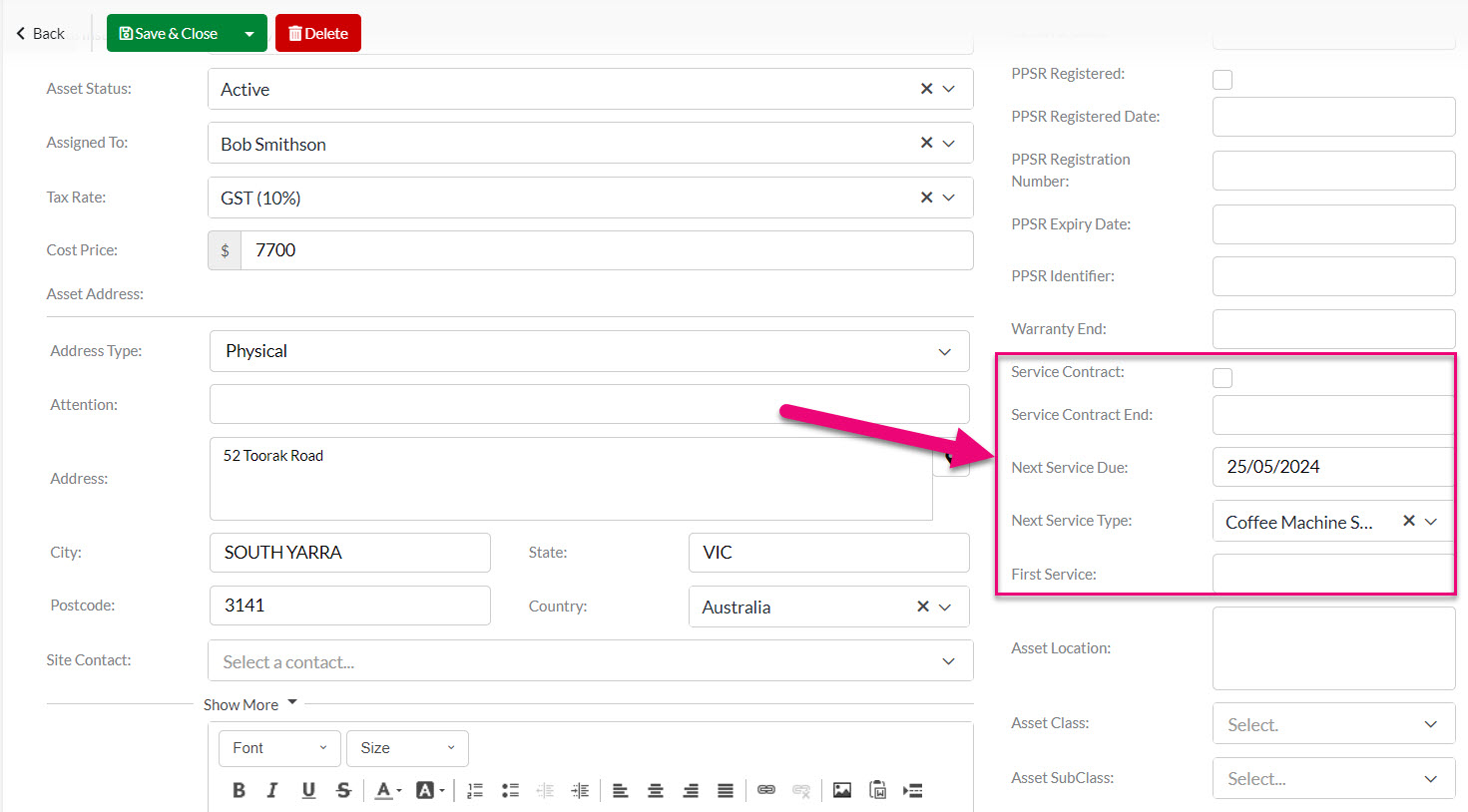Viewport: 1468px width, 812px height.
Task: Click the last editor toolbar icon (insert break)
Action: [913, 790]
